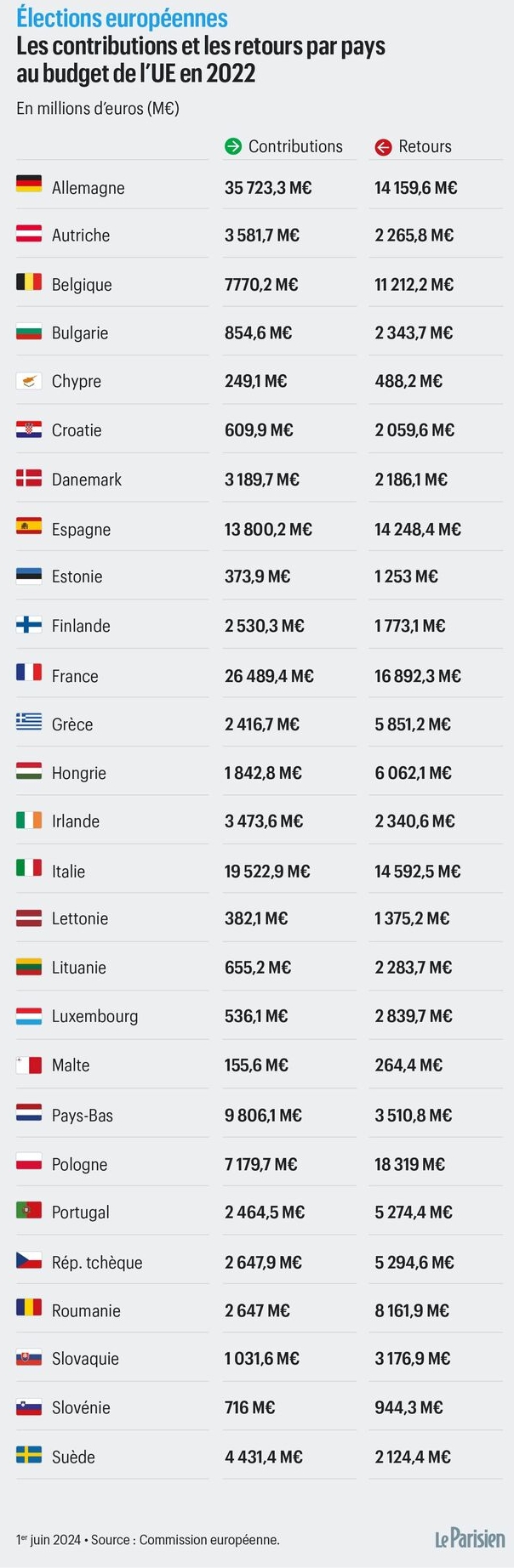Select Pologne's 18 319 M€ return value
The image size is (514, 1568).
pos(409,1164)
